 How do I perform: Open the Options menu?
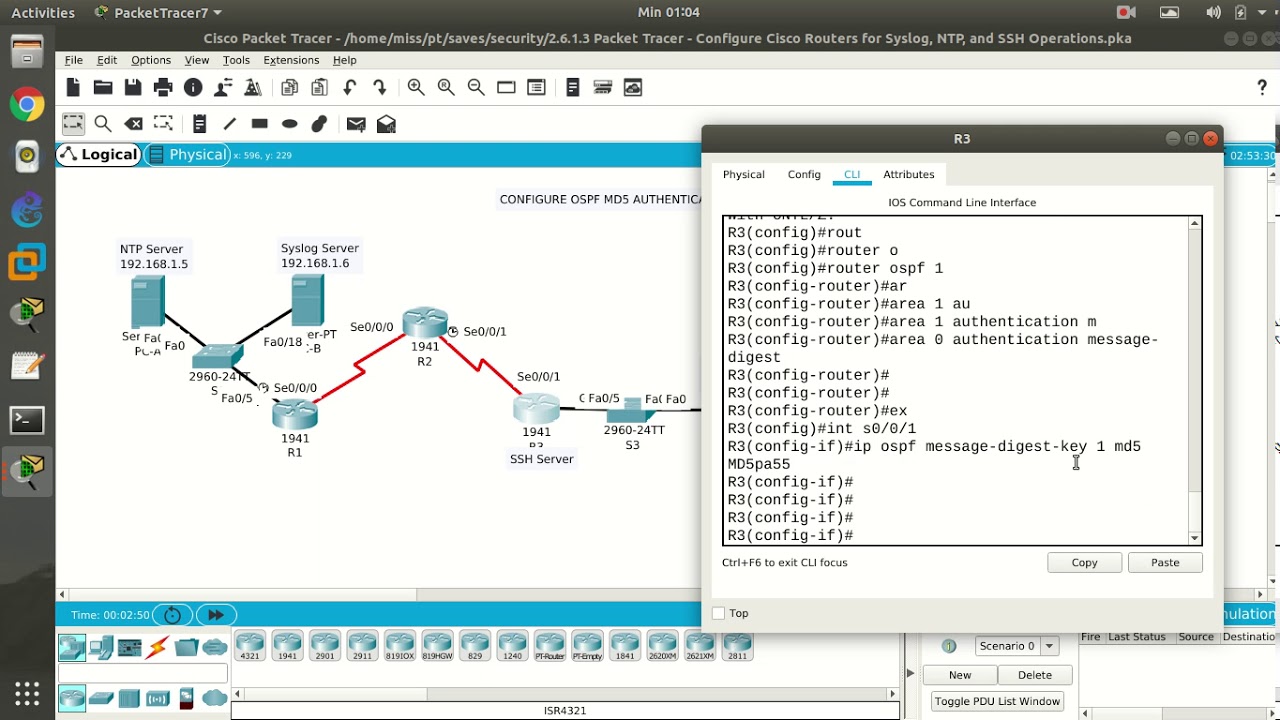tap(151, 60)
